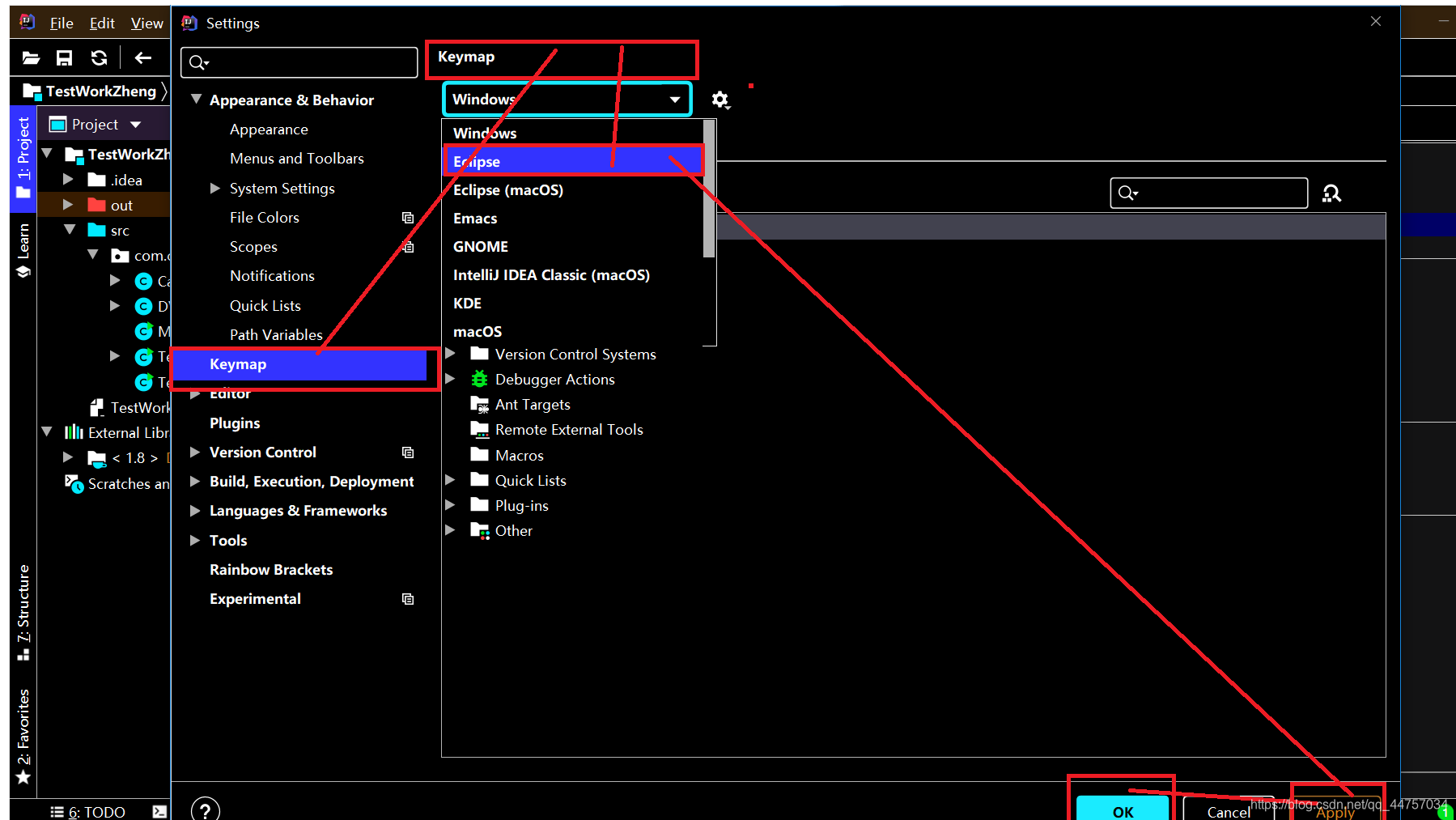Image resolution: width=1456 pixels, height=820 pixels.
Task: Open the keymap gear settings icon
Action: coord(720,100)
